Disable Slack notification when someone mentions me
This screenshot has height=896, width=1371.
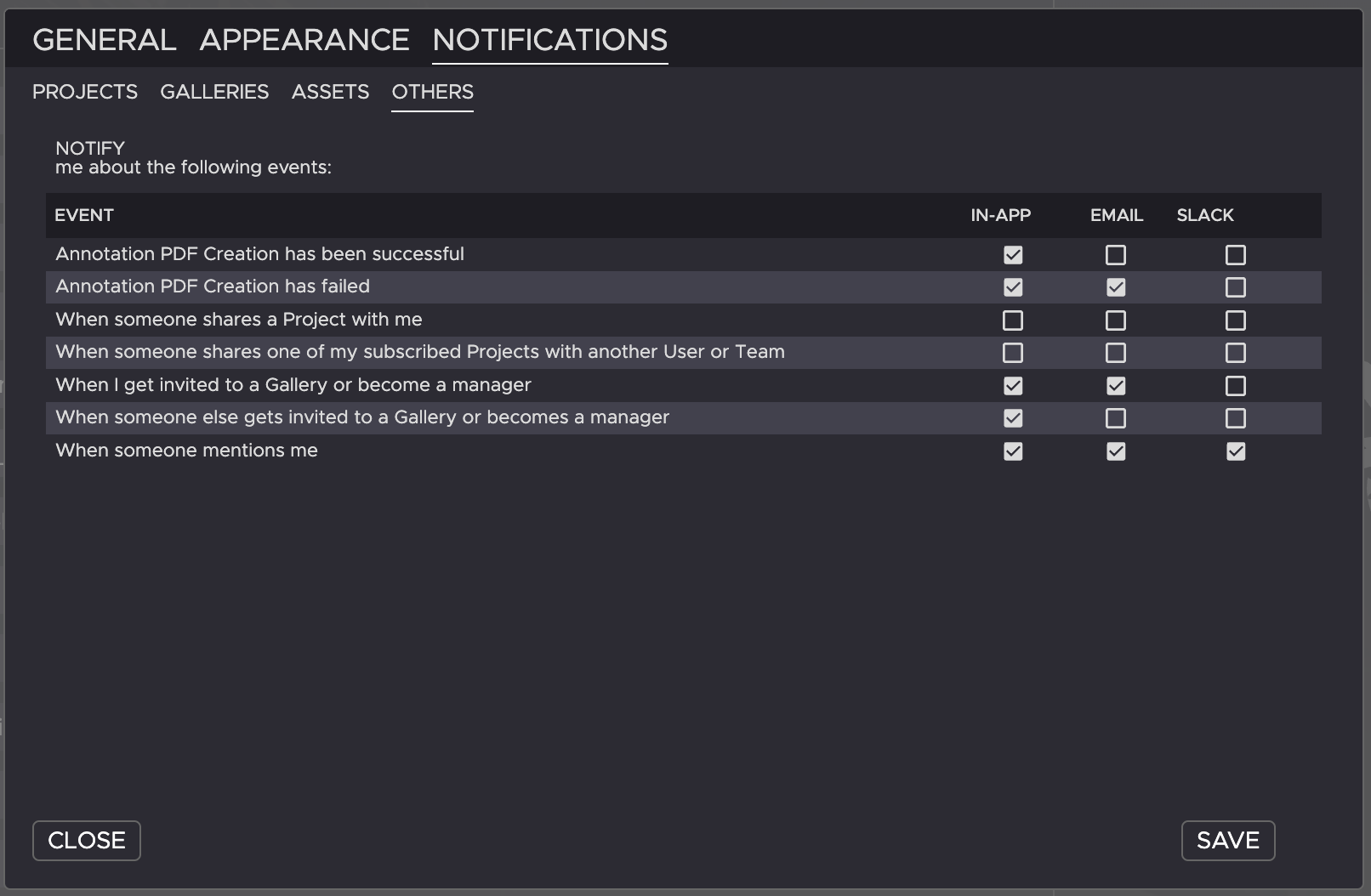(1236, 451)
